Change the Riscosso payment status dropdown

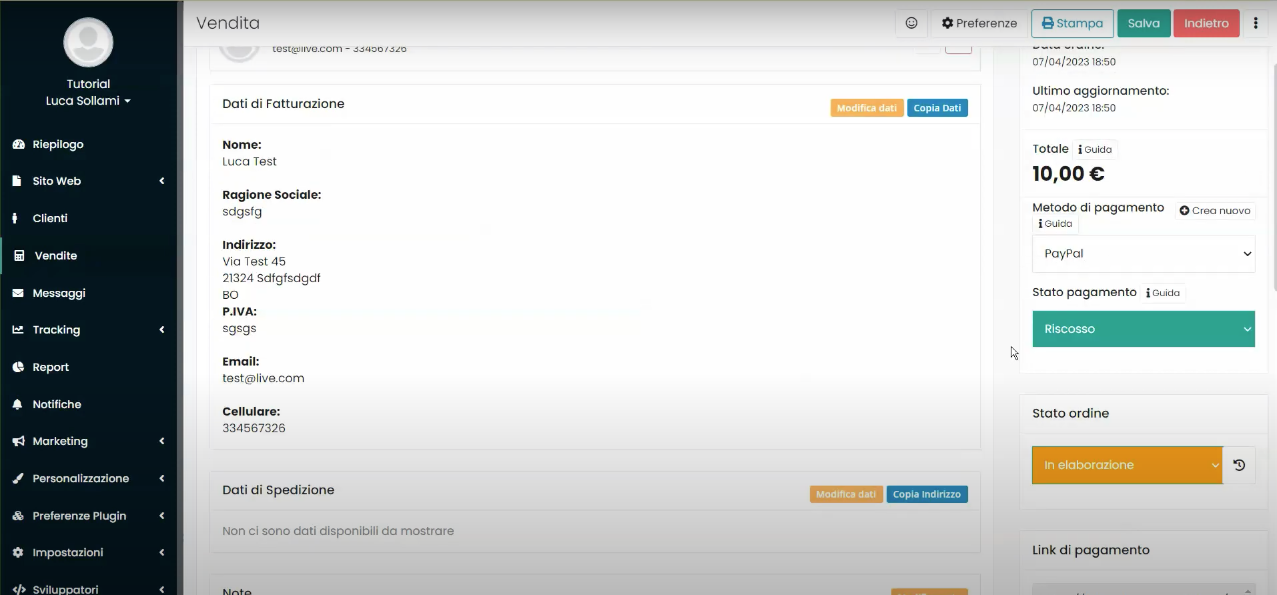[x=1143, y=329]
